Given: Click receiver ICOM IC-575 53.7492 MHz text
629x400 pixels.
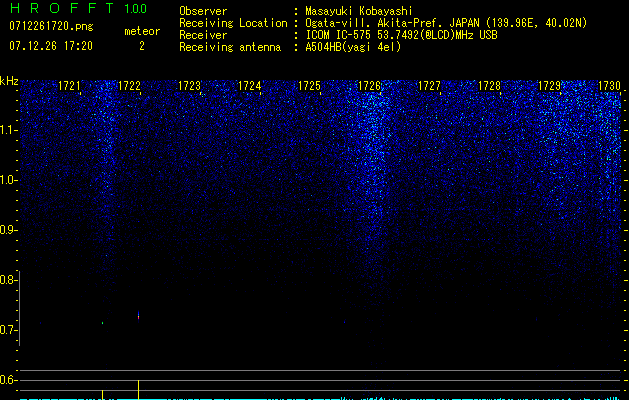Looking at the screenshot, I should [401, 35].
